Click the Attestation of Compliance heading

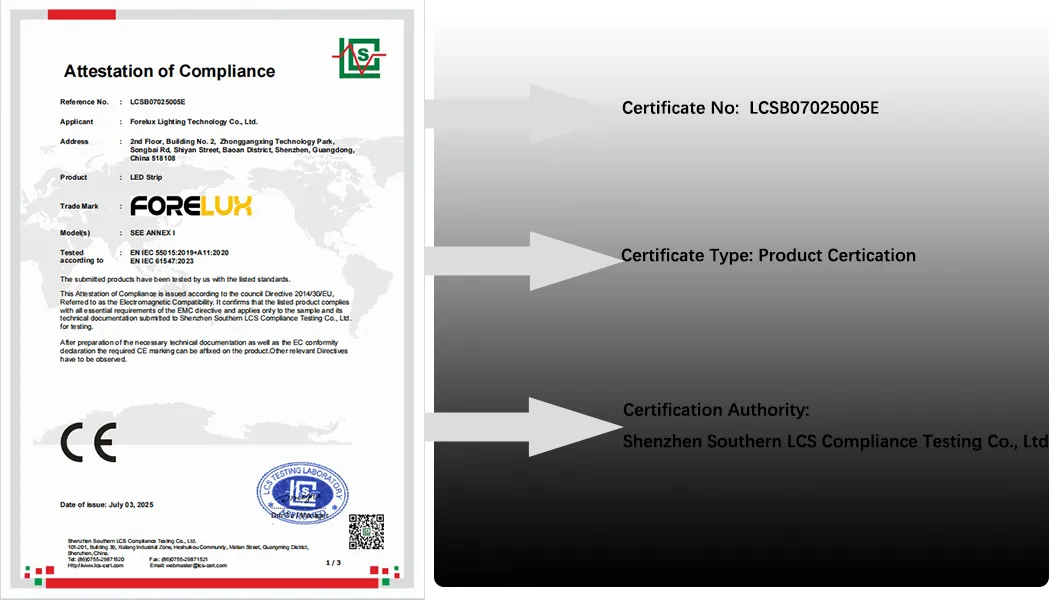click(x=169, y=71)
